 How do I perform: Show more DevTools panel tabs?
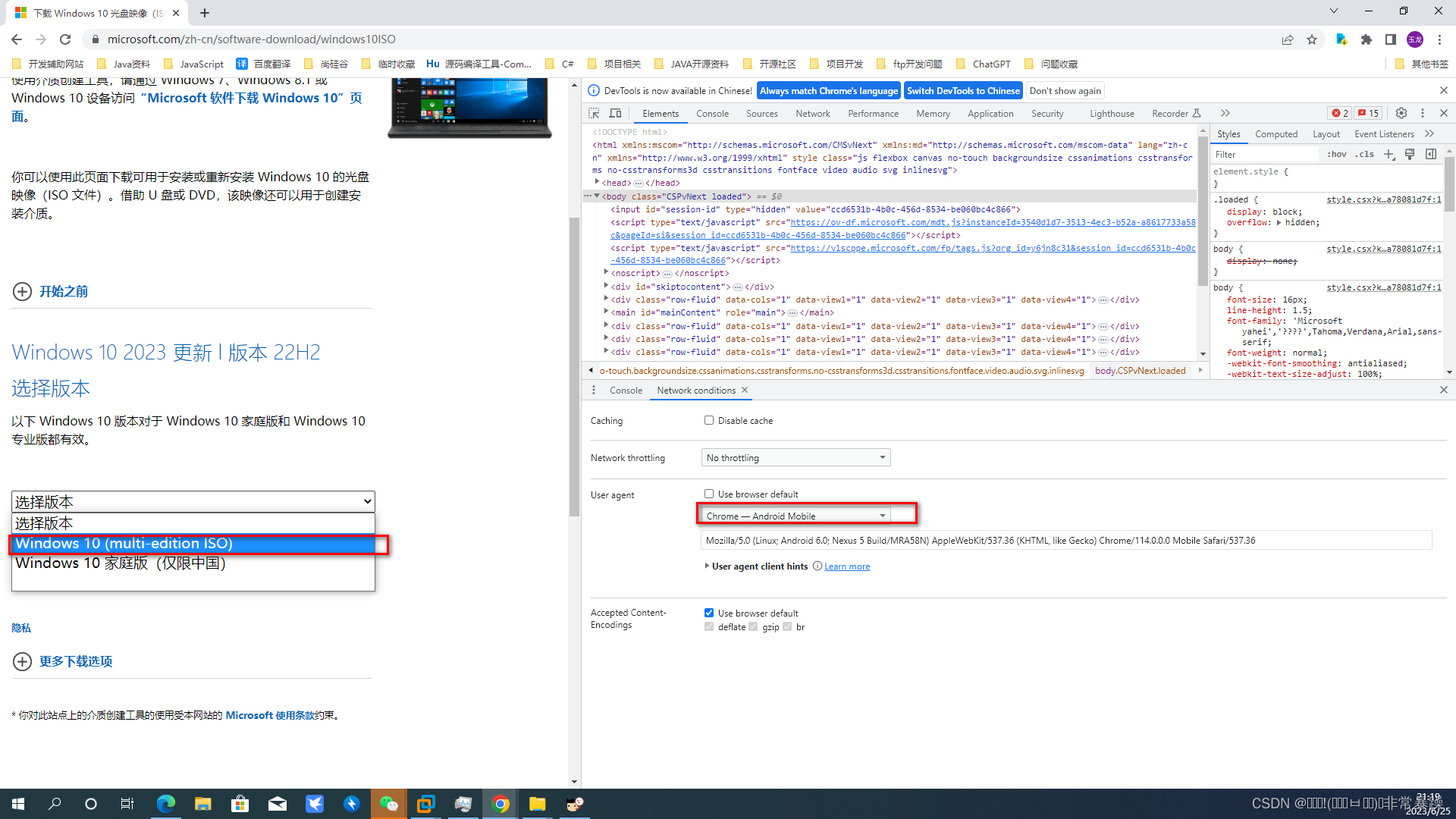click(1225, 113)
